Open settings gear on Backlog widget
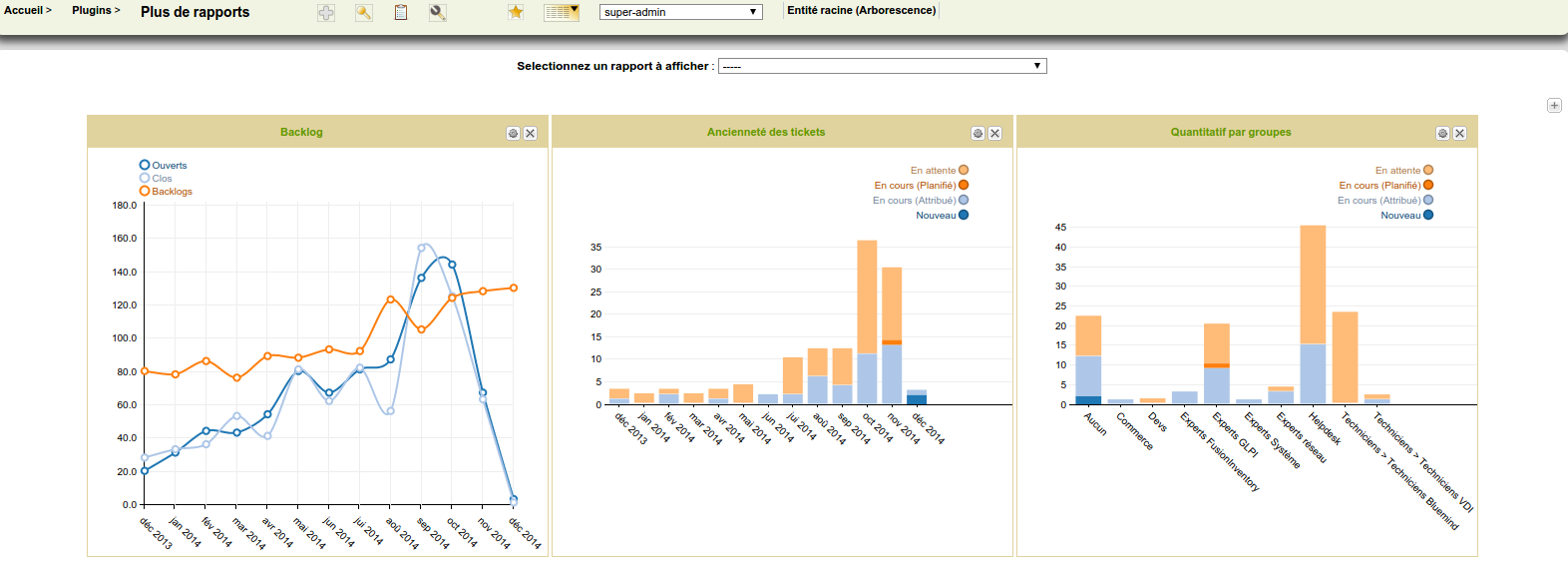Screen dimensions: 1568x584 click(513, 133)
